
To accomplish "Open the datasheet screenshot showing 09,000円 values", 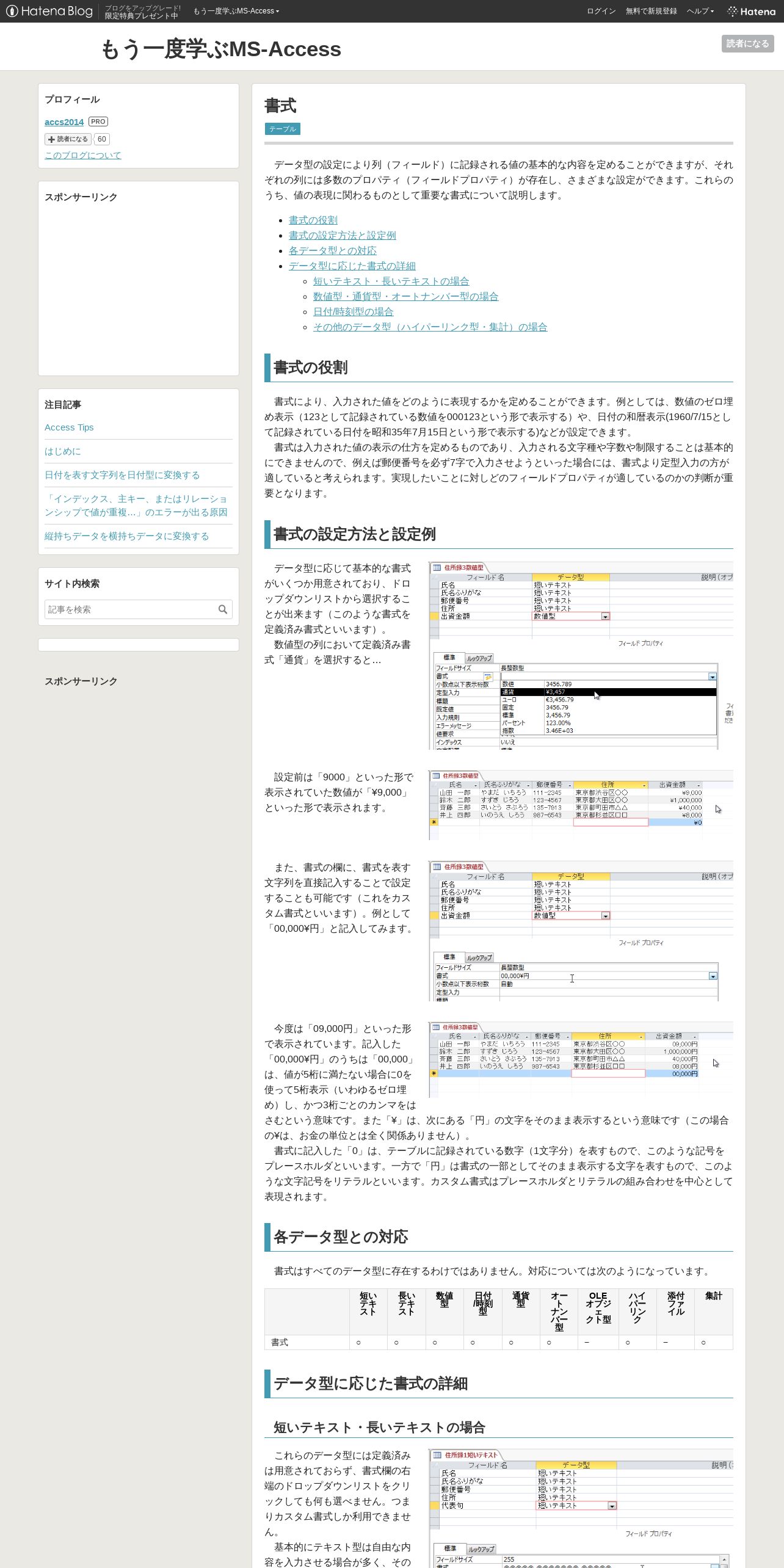I will point(581,1060).
